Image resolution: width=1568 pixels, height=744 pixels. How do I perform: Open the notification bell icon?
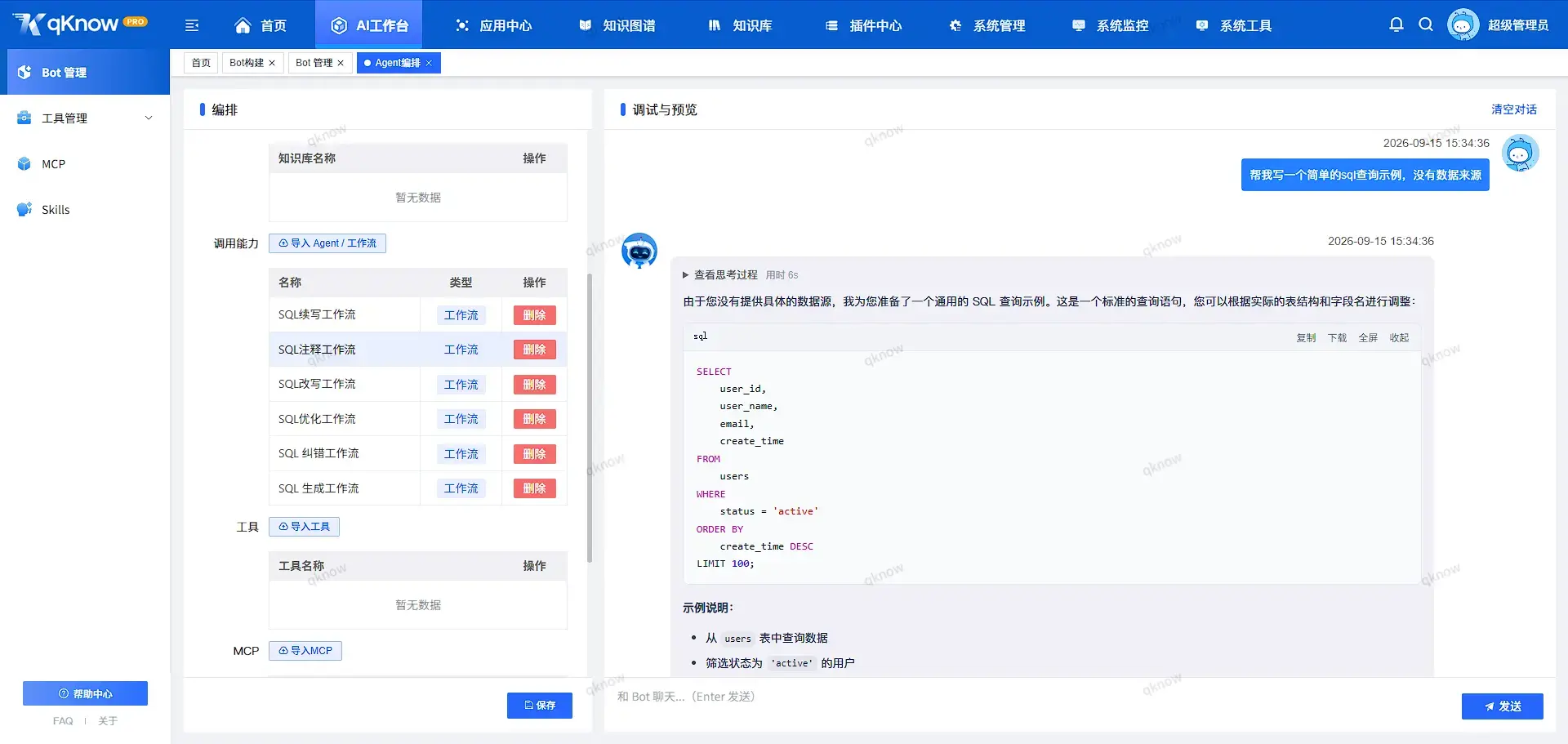(1396, 25)
